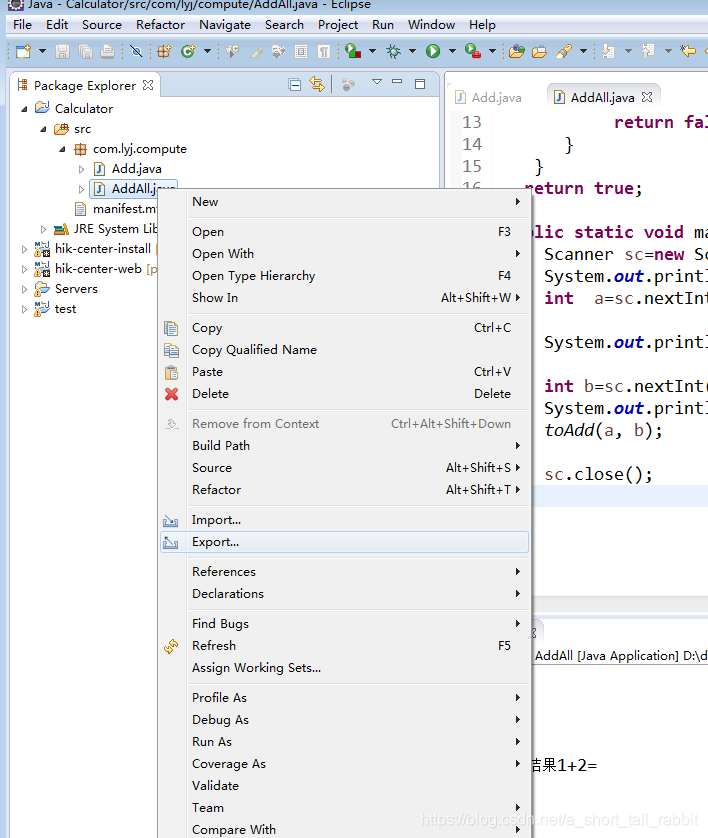Toggle Show Whitespace Characters paragraph icon
Viewport: 708px width, 838px height.
[x=324, y=51]
